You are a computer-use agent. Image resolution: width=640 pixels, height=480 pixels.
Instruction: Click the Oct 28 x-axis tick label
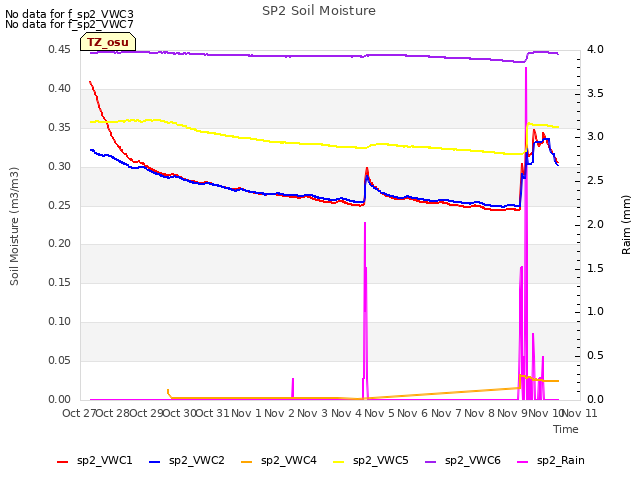coord(113,413)
